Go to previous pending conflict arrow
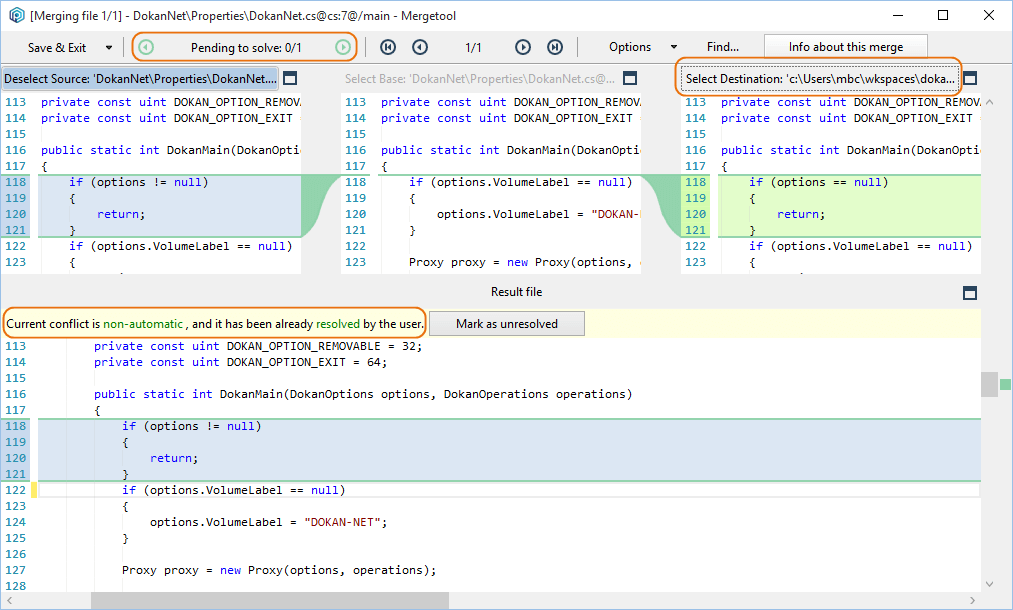The image size is (1013, 610). [x=147, y=47]
